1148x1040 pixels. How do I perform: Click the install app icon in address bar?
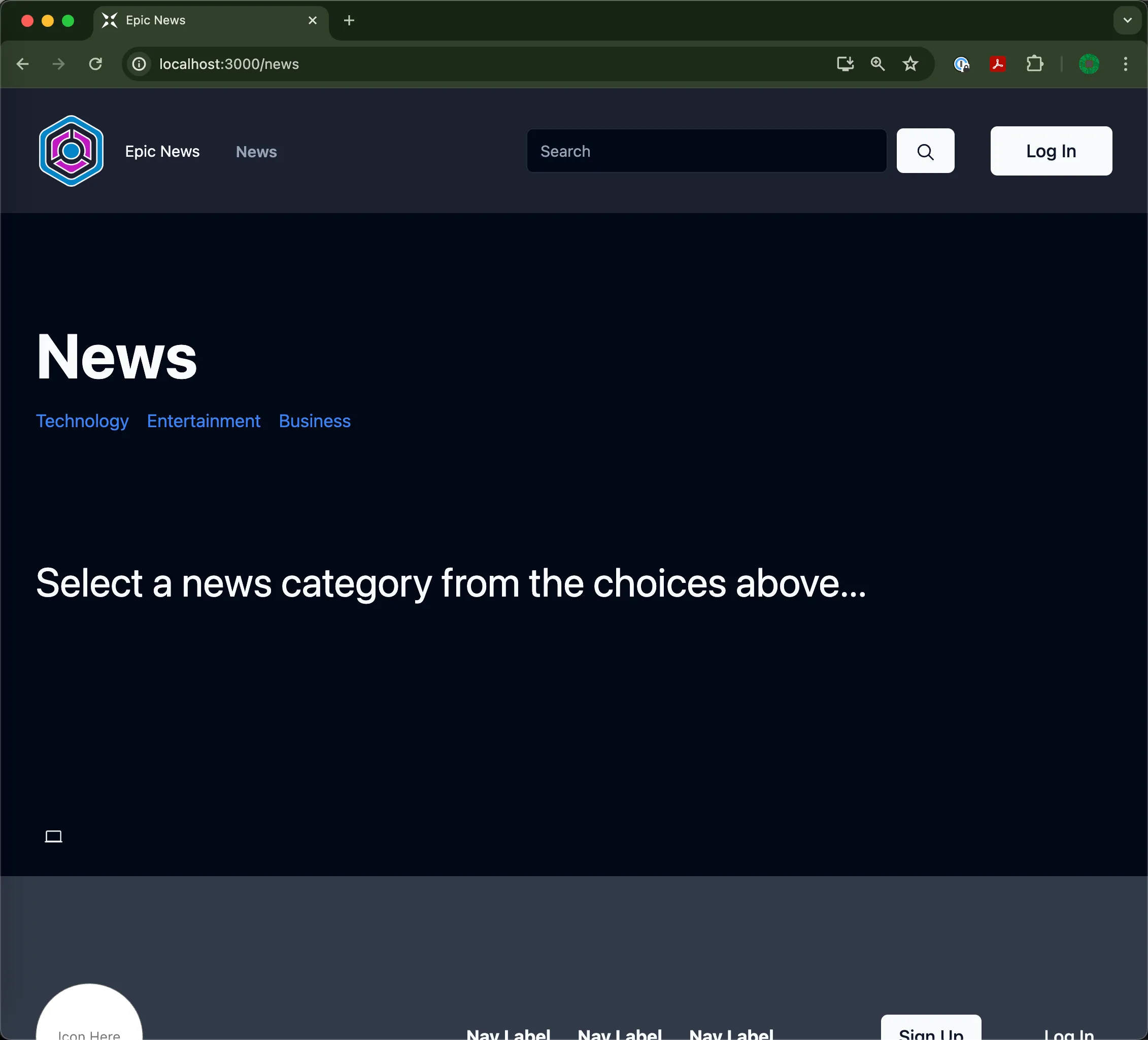[845, 64]
